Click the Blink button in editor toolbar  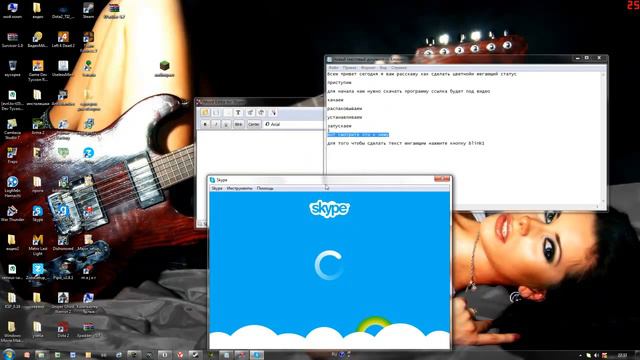click(238, 124)
